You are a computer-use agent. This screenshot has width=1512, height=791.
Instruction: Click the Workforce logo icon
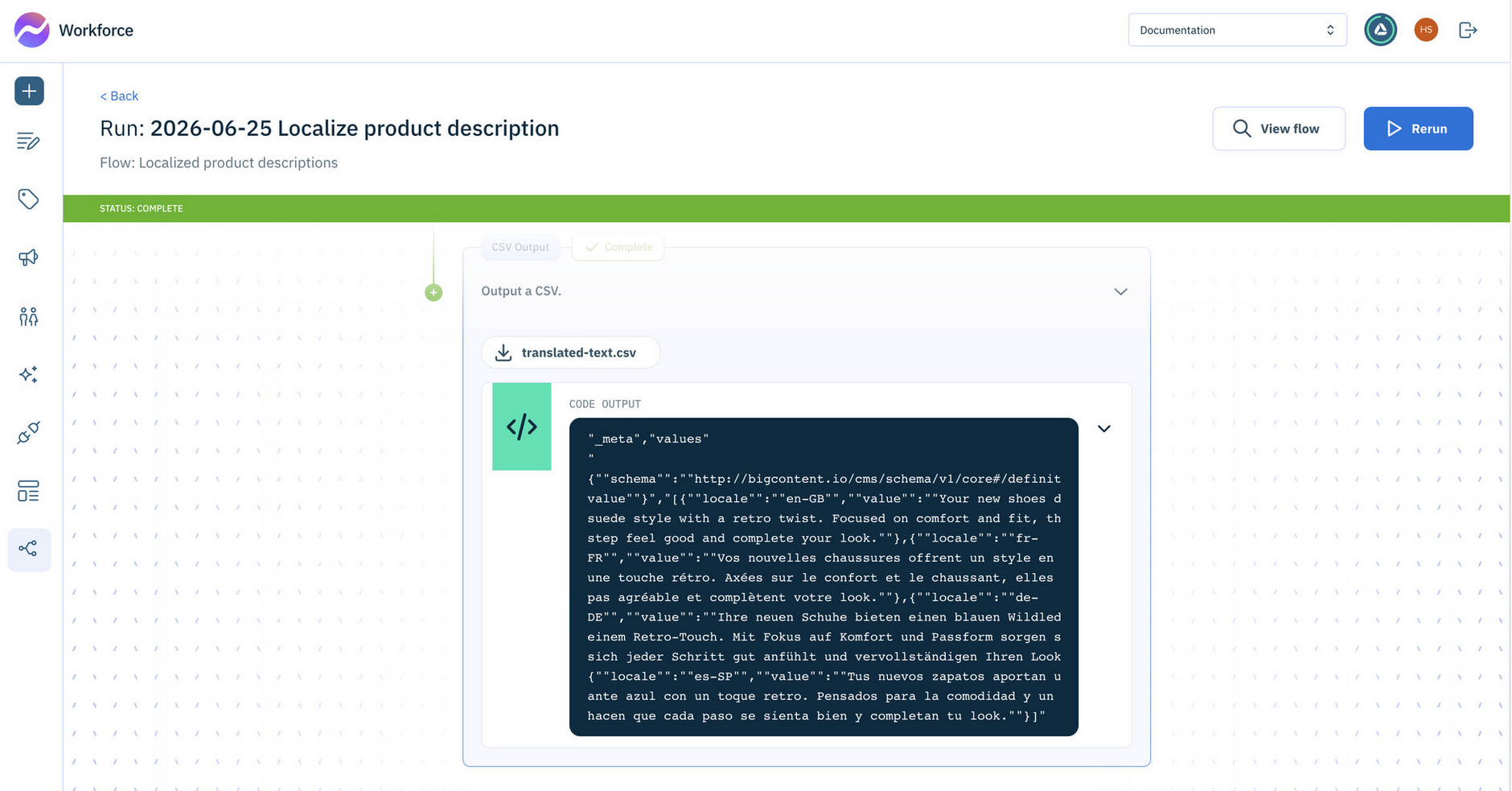(31, 30)
